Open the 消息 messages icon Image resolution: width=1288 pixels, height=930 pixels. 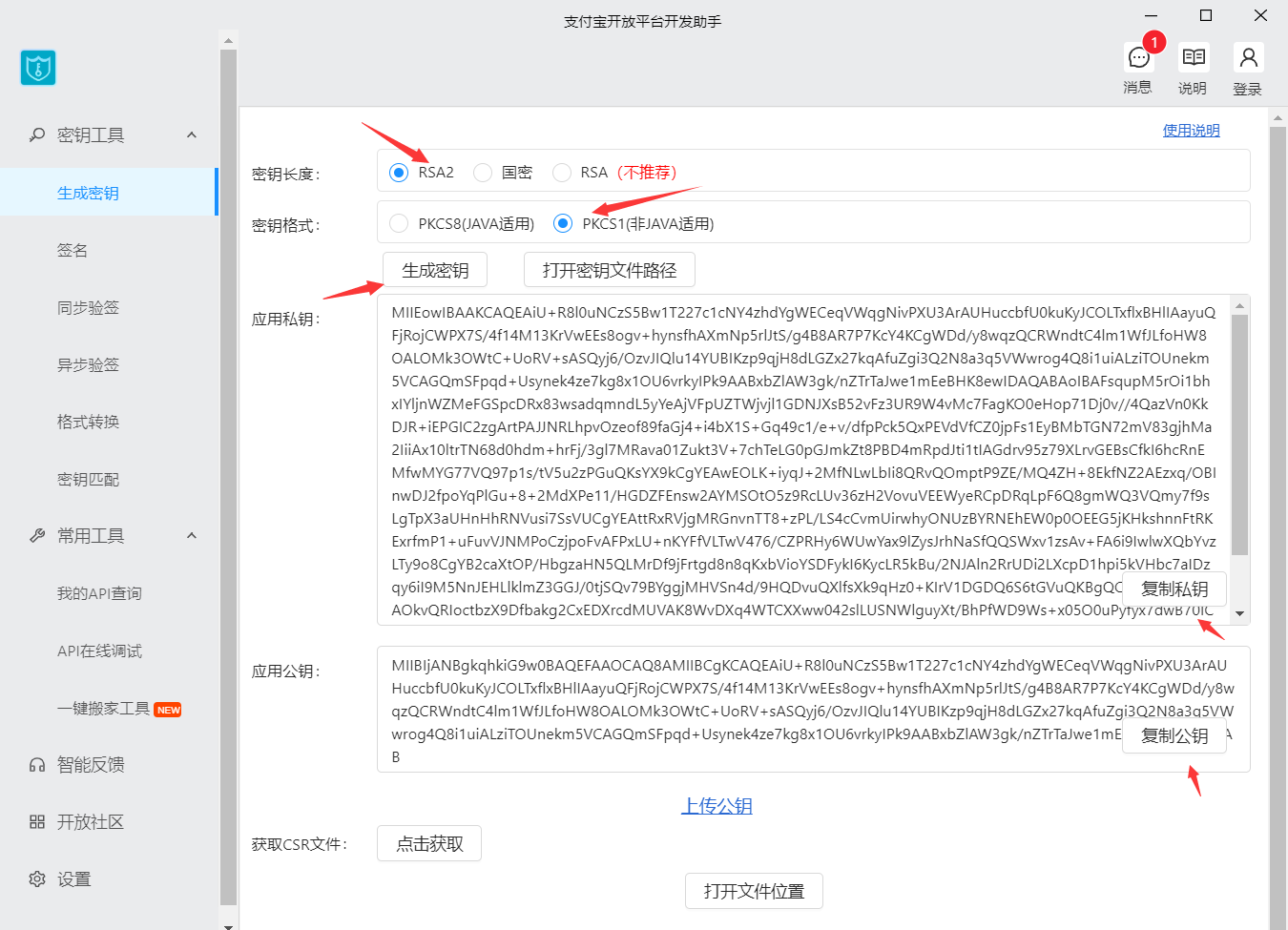tap(1138, 58)
